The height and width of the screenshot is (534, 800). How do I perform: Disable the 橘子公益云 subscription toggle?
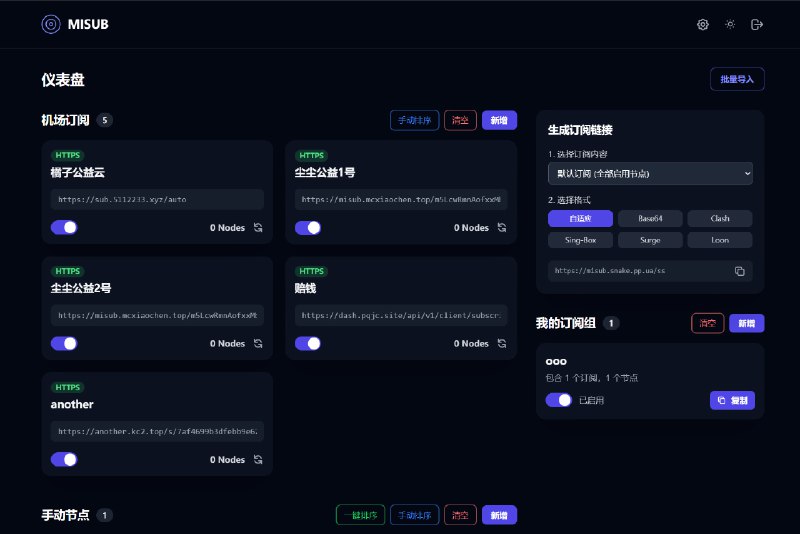pyautogui.click(x=64, y=228)
